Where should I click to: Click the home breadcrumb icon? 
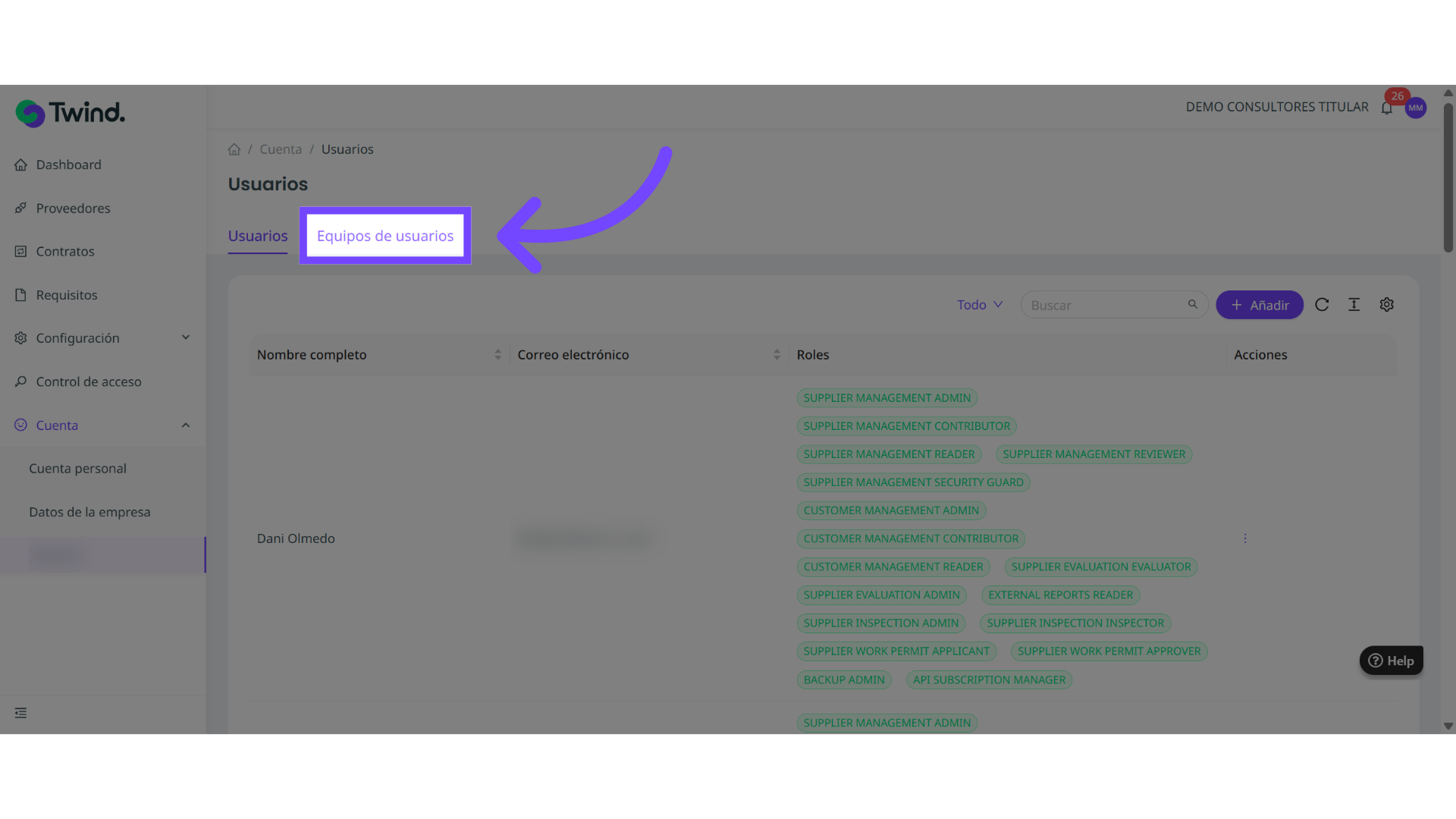234,149
